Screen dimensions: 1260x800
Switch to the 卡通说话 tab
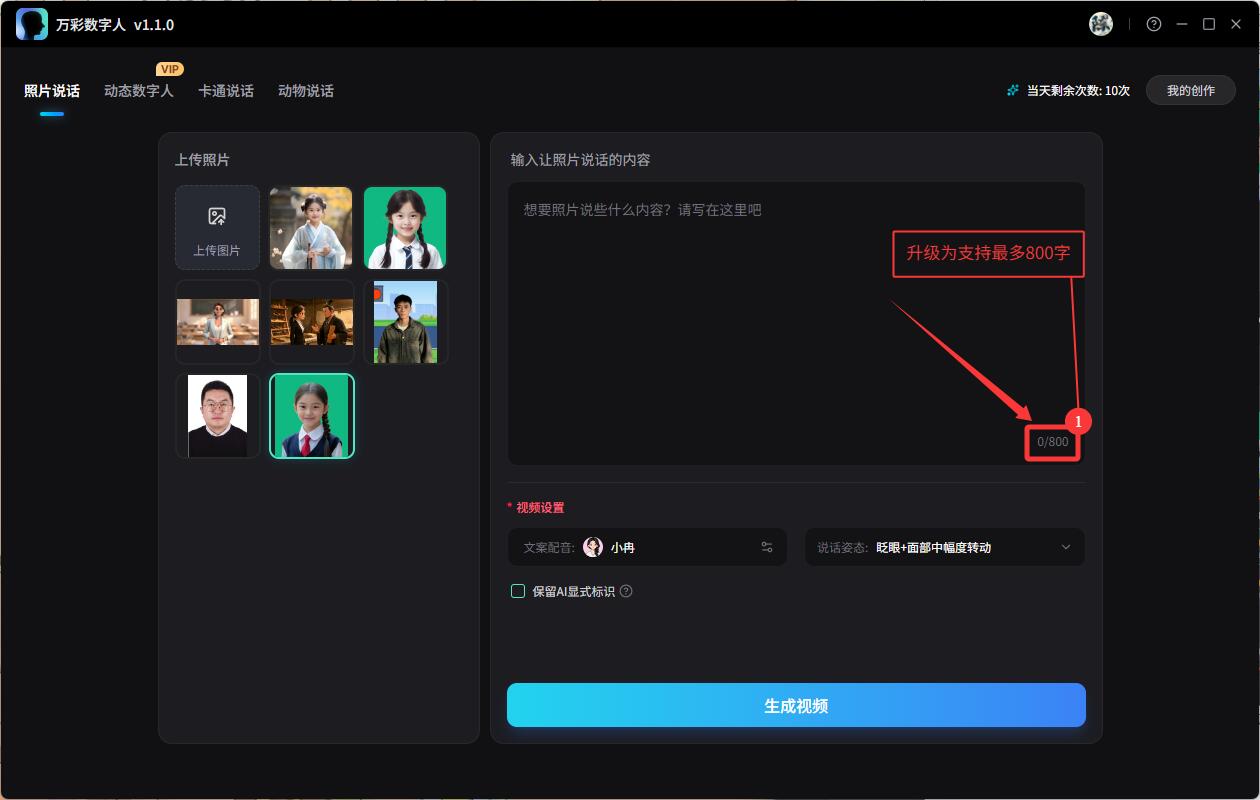226,91
